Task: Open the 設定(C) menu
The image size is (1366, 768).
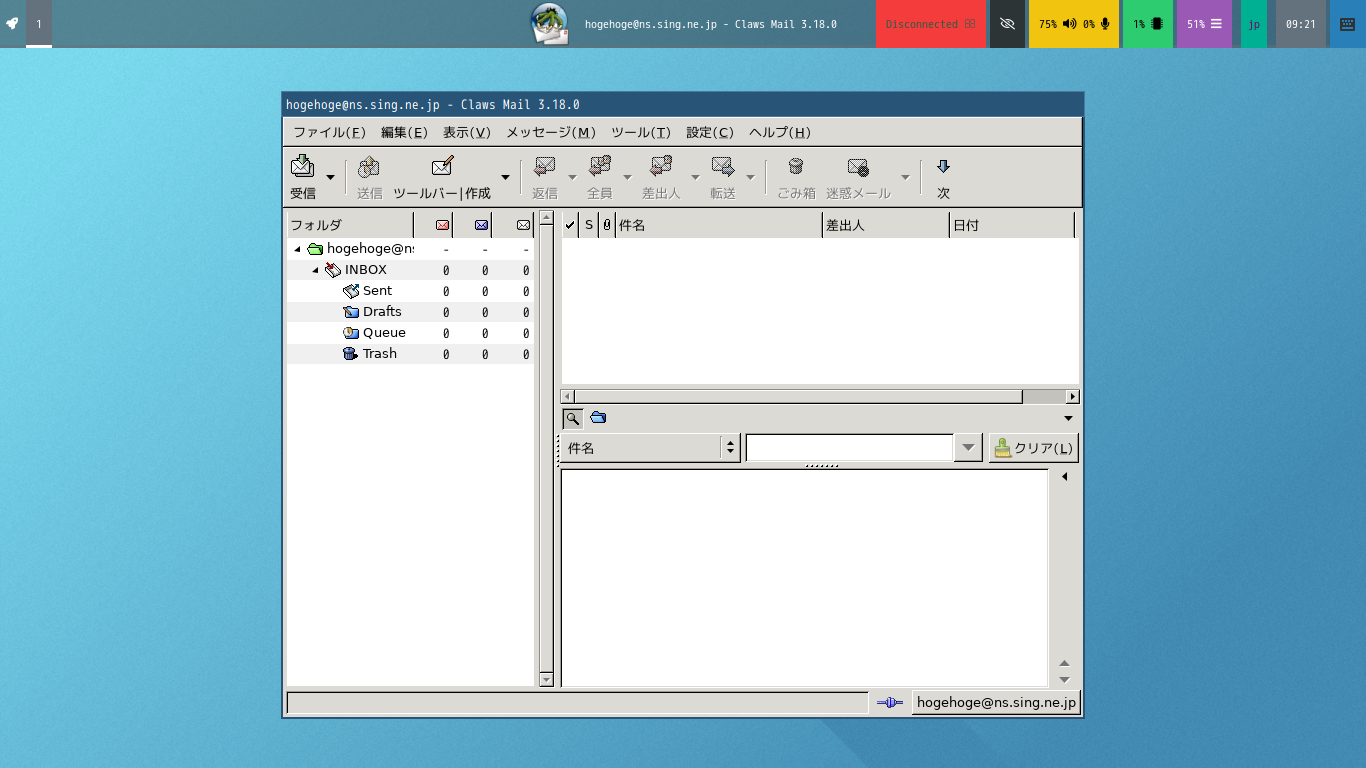Action: point(710,132)
